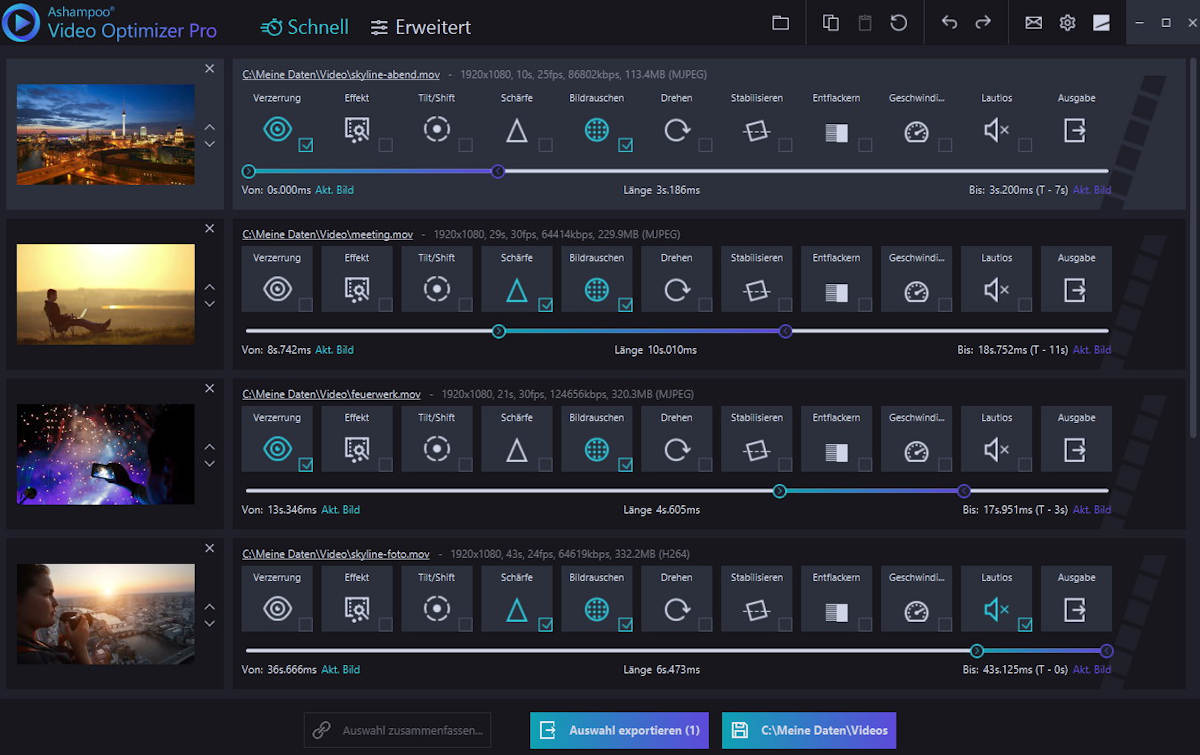Click the trim end handle on meeting.mov timeline
The image size is (1200, 755).
pos(785,331)
